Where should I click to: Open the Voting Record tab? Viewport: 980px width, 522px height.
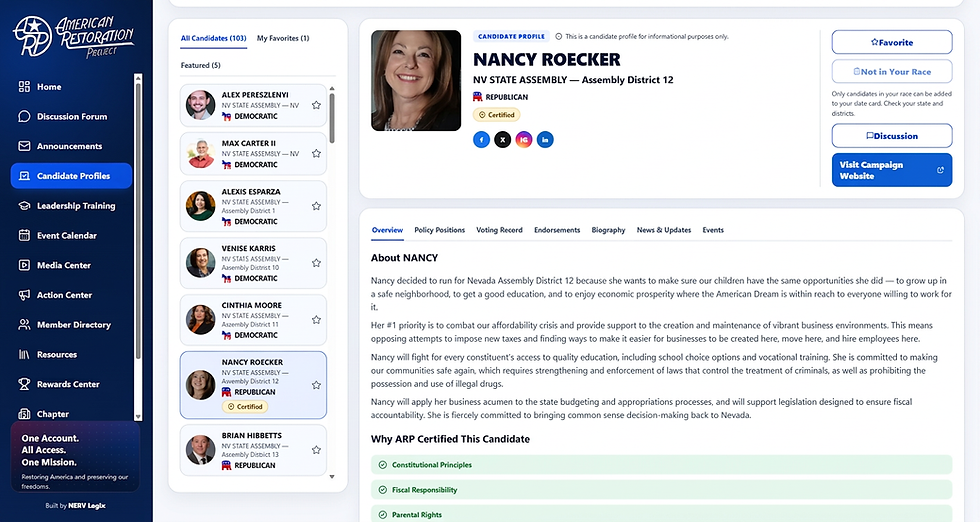click(499, 230)
